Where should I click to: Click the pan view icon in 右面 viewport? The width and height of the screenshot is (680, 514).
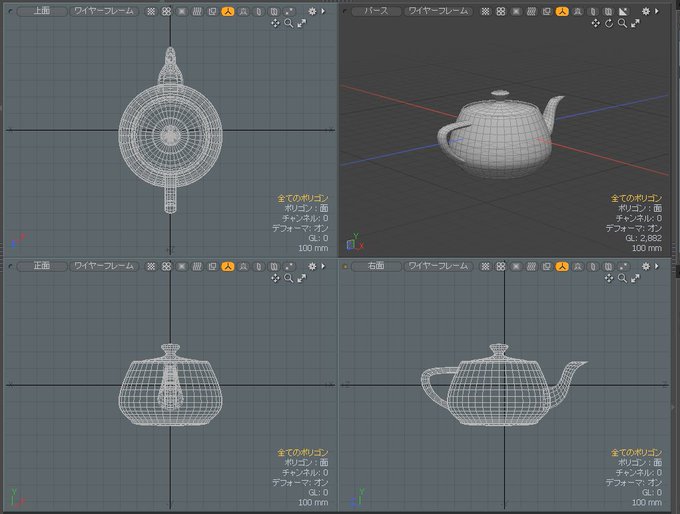point(609,278)
